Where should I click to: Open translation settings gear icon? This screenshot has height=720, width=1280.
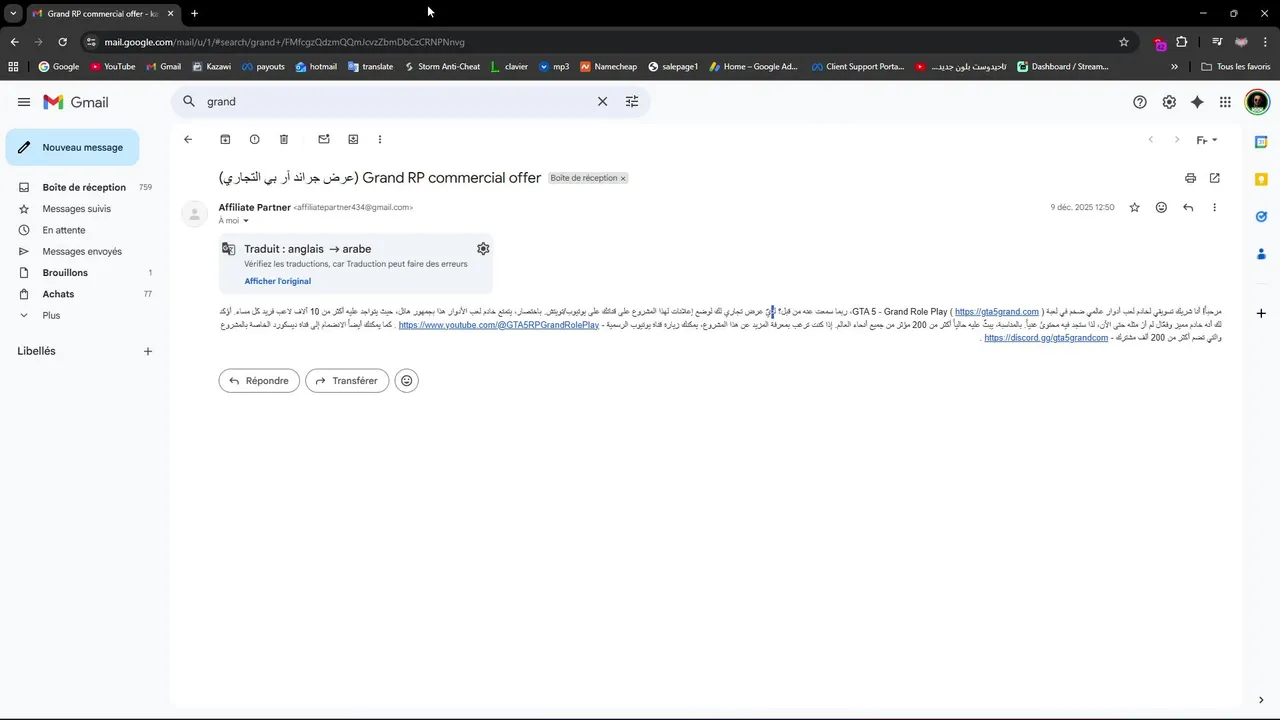point(483,249)
